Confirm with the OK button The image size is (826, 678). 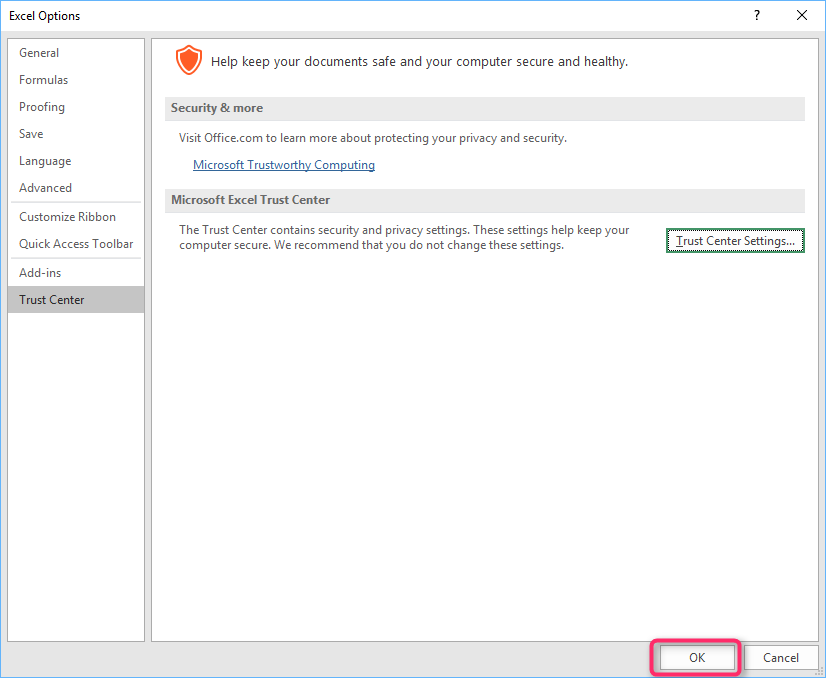point(697,657)
